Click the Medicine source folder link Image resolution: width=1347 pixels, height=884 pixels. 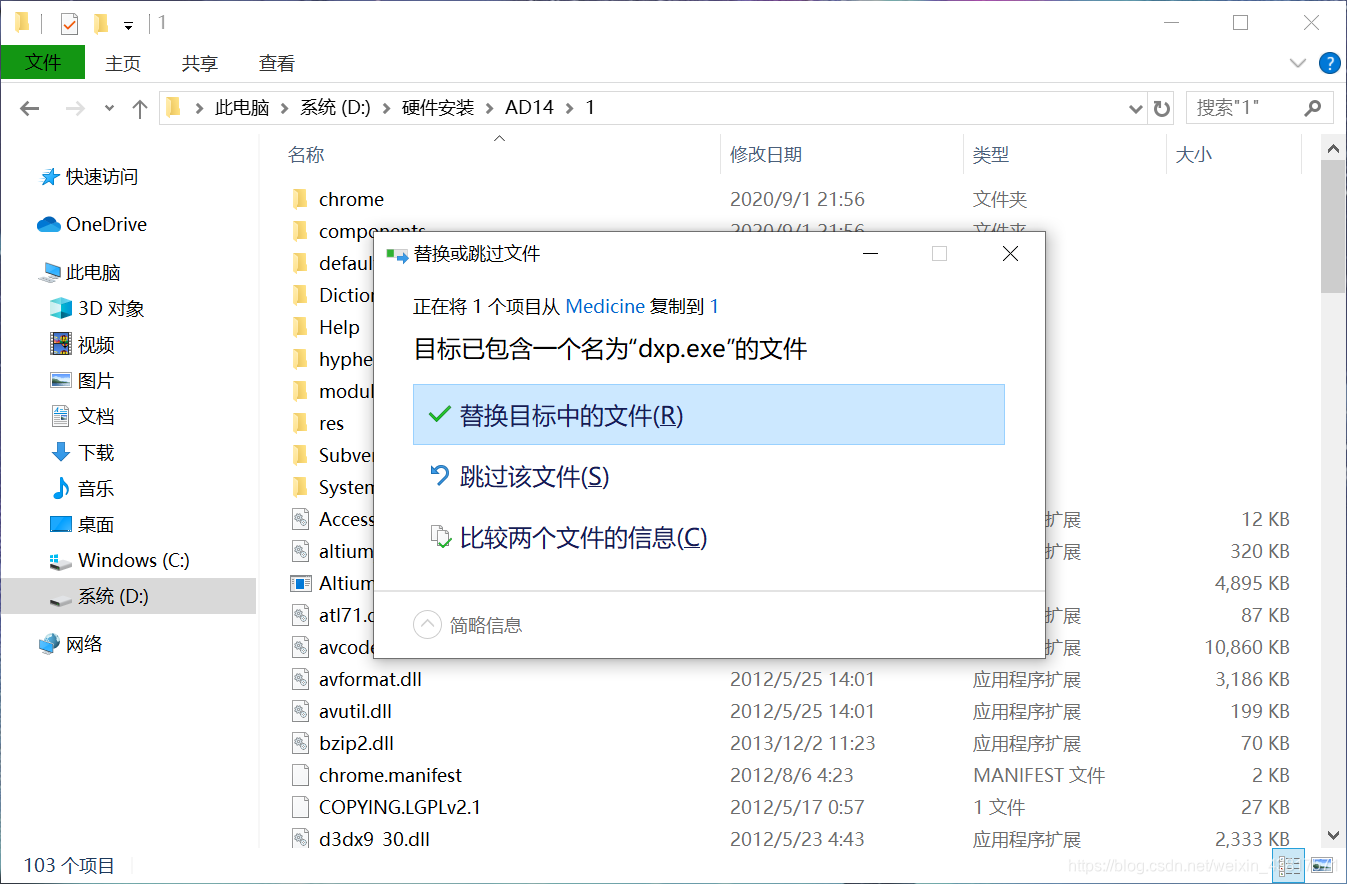[x=604, y=306]
